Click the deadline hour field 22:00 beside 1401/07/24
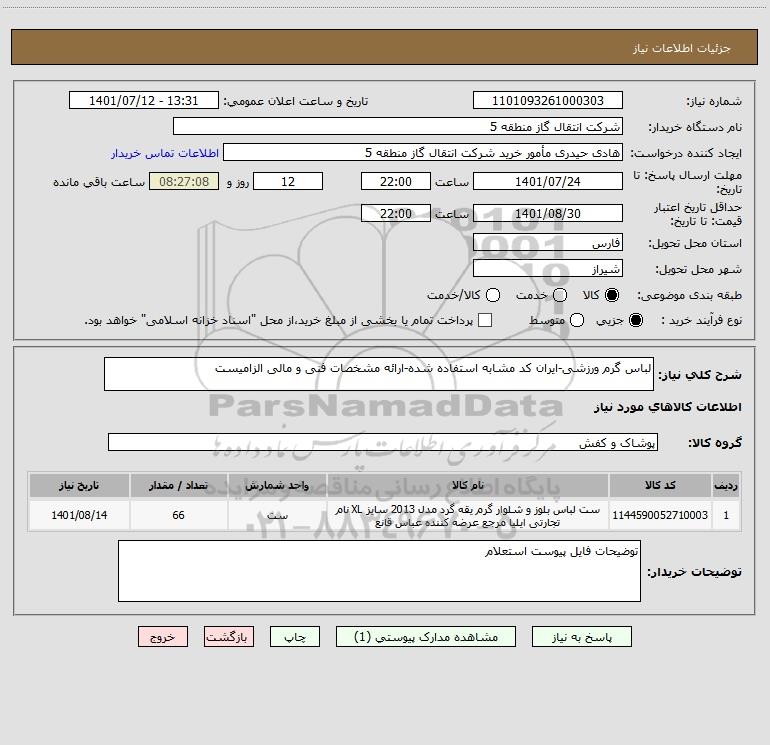770x745 pixels. (x=396, y=181)
